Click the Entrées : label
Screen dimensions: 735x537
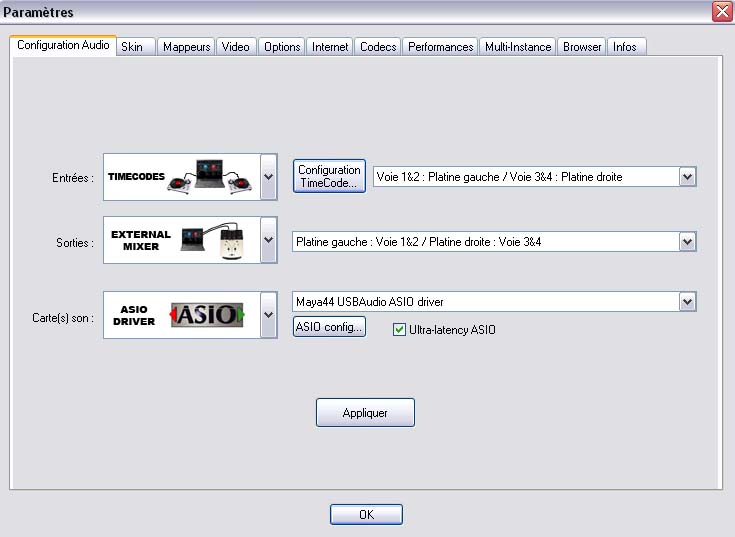[73, 178]
